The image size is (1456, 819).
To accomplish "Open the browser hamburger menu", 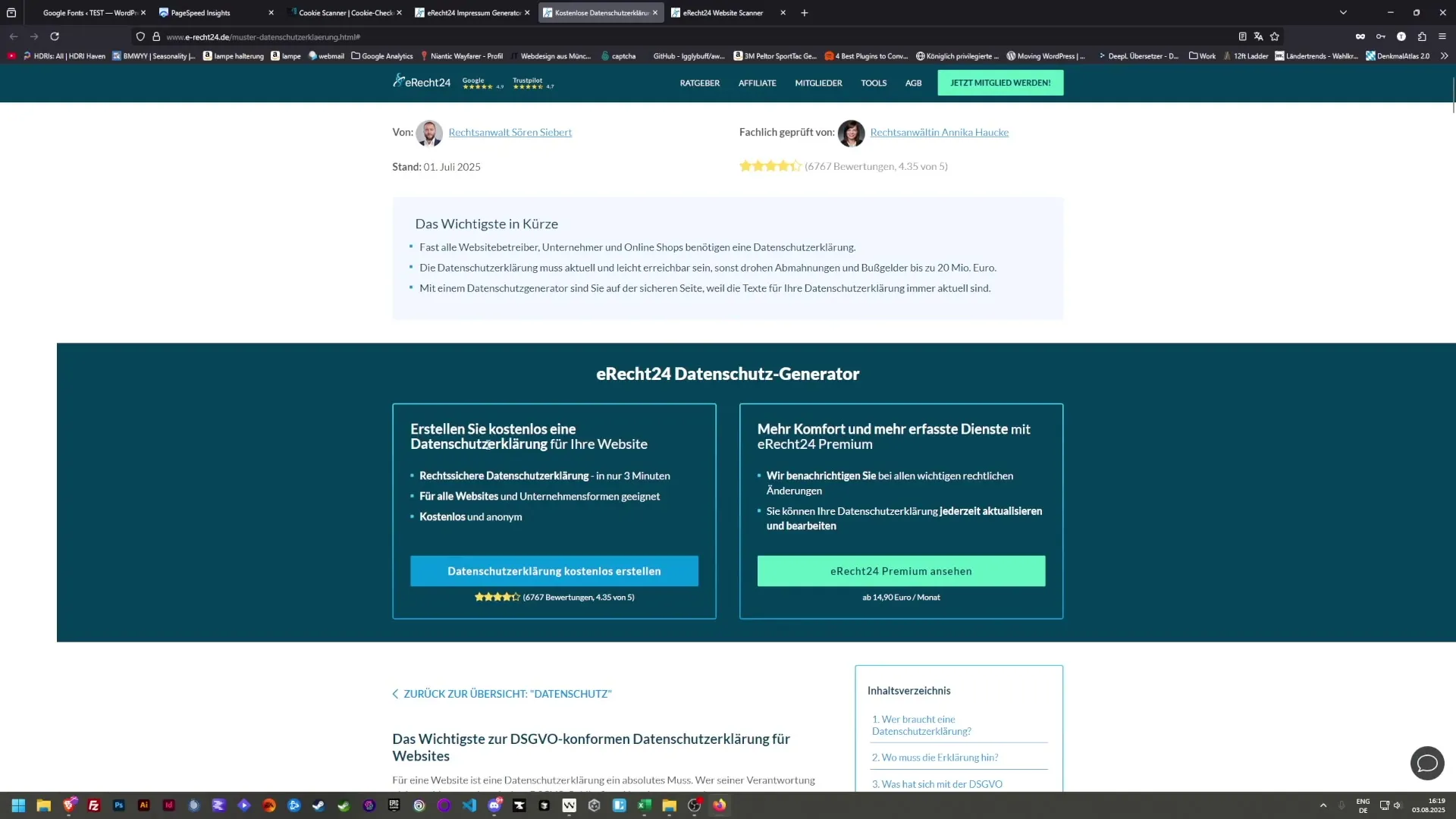I will (x=1444, y=36).
